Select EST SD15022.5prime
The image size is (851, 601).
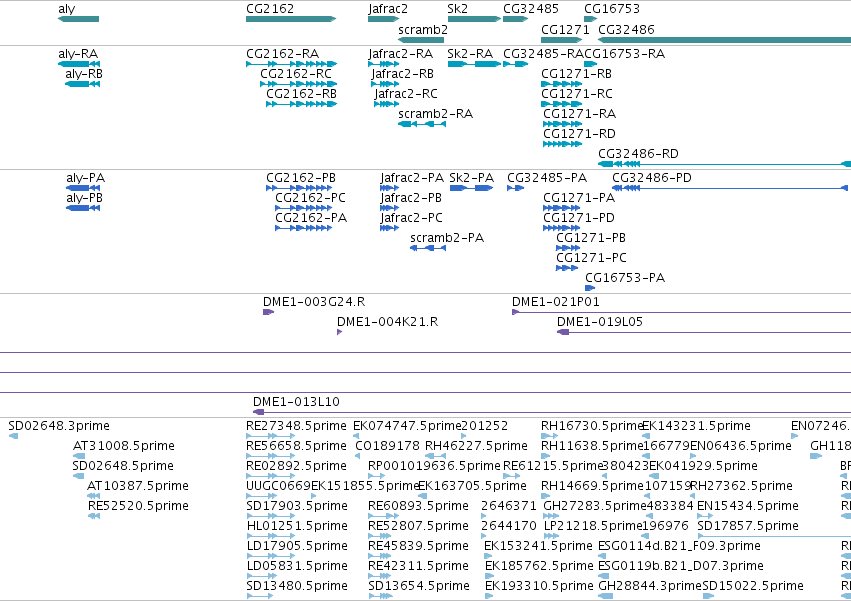(753, 586)
